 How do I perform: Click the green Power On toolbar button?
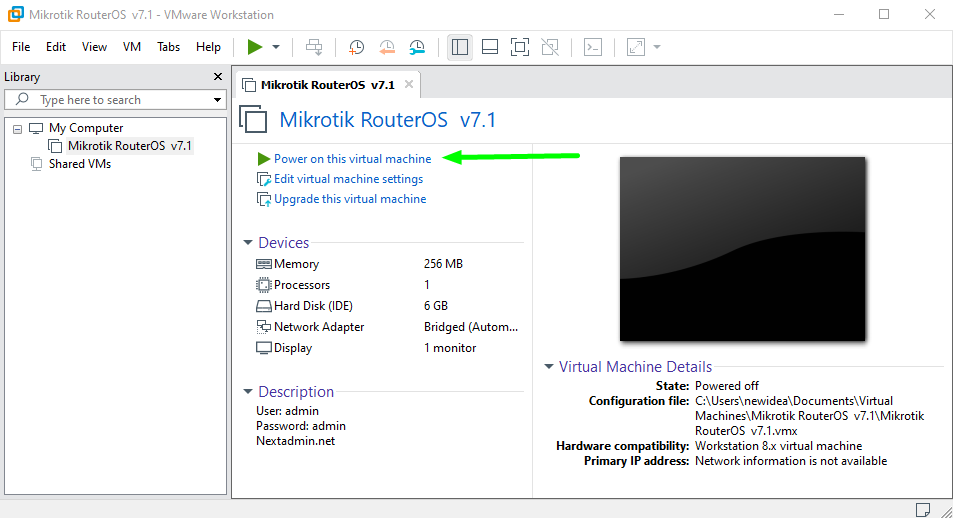[x=254, y=47]
